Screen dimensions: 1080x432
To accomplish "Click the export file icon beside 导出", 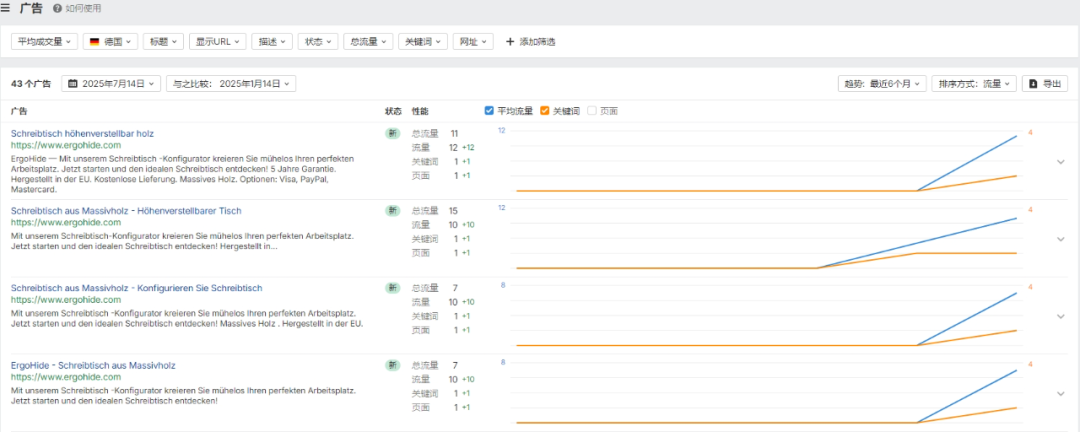I will pos(1033,84).
